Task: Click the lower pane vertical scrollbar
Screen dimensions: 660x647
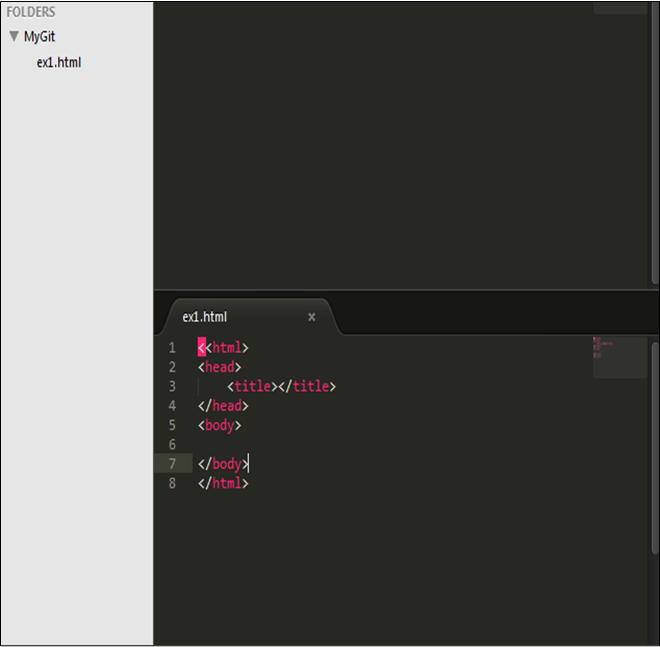Action: click(655, 446)
